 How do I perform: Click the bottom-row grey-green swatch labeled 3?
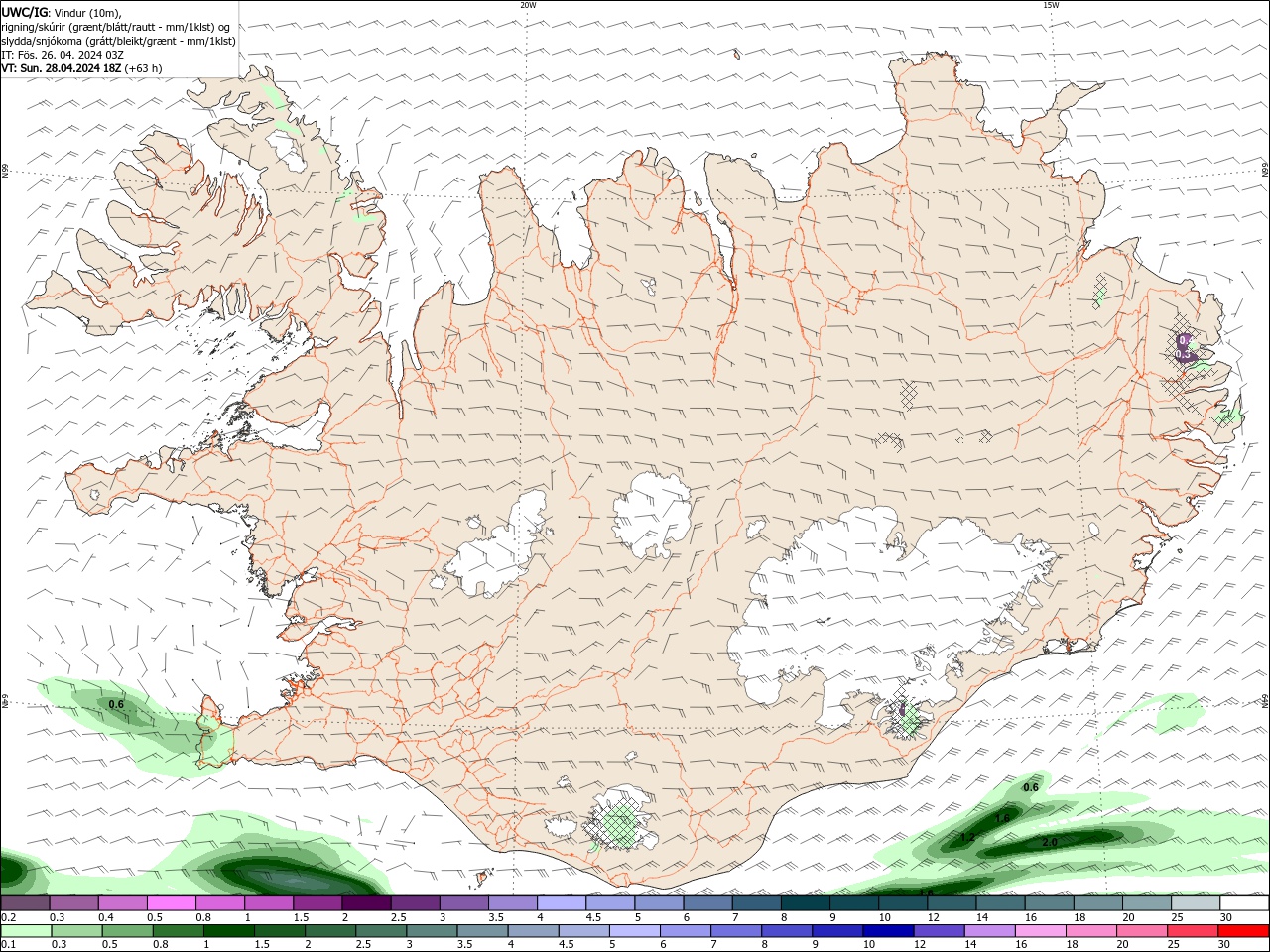[432, 931]
